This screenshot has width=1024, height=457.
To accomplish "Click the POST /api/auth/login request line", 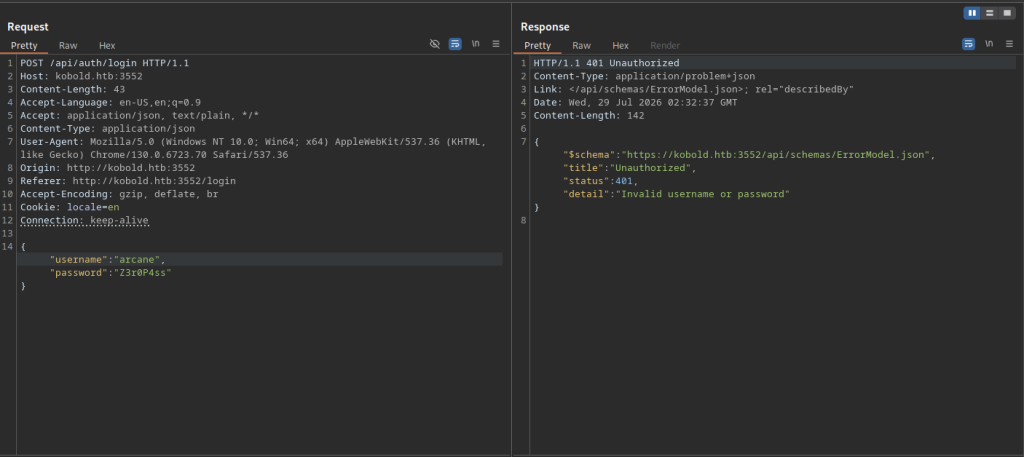I will 104,63.
